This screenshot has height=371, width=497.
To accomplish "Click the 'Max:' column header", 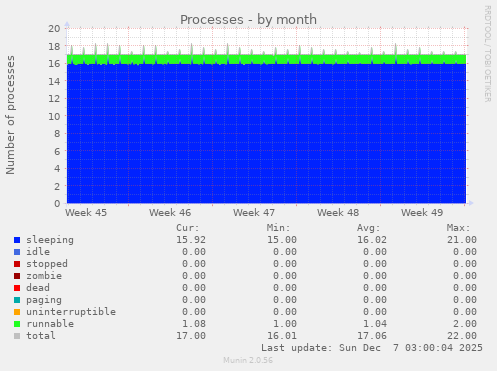I will 458,228.
